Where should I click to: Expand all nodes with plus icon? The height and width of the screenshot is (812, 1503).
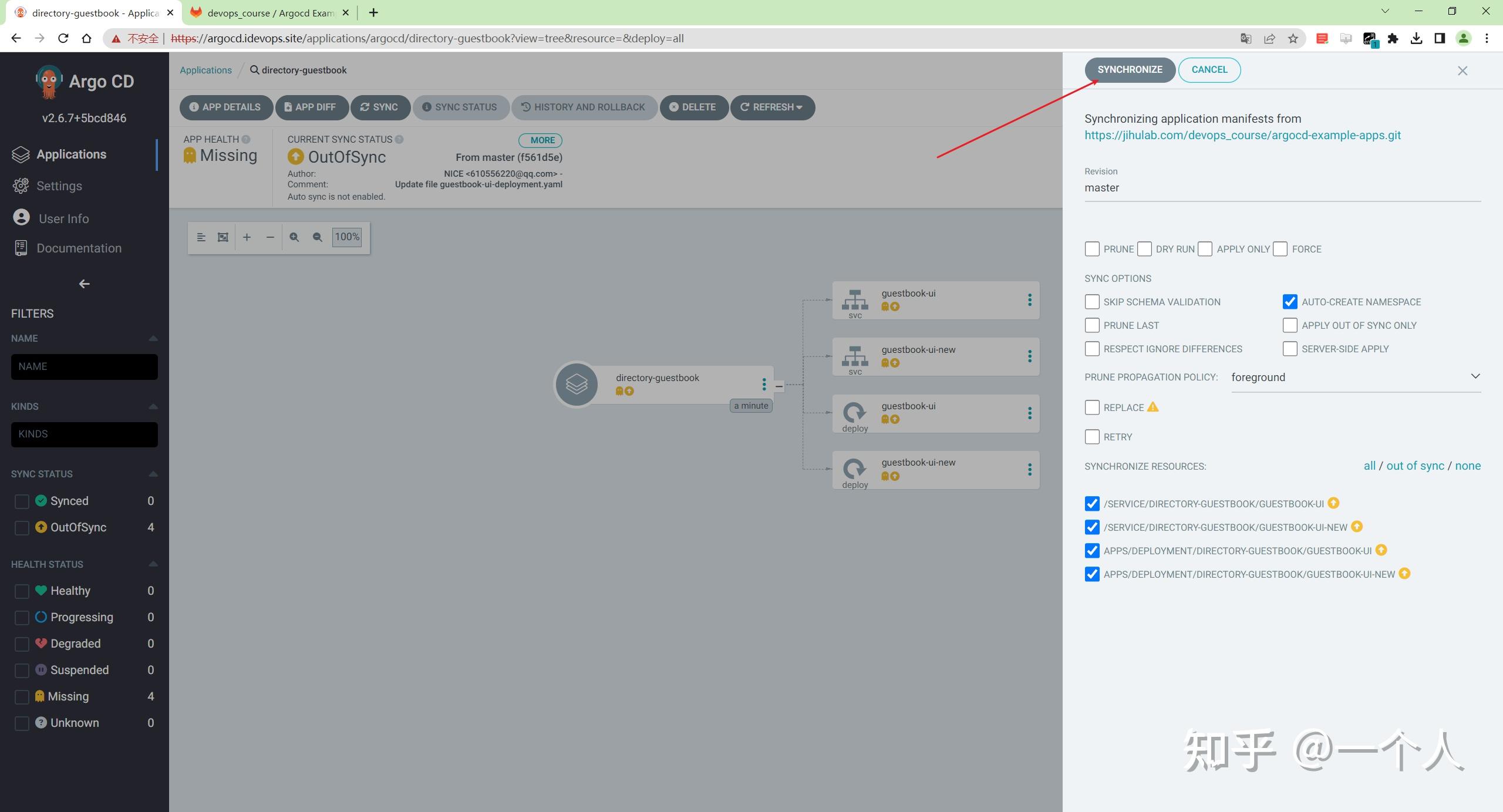pos(247,237)
